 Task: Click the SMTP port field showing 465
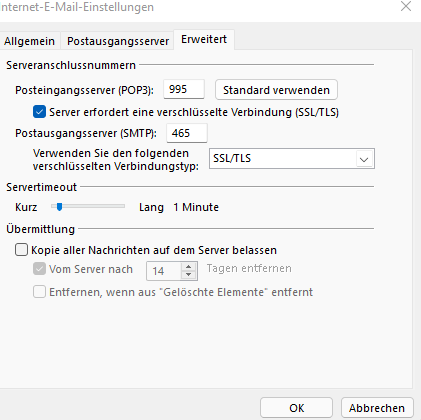187,133
